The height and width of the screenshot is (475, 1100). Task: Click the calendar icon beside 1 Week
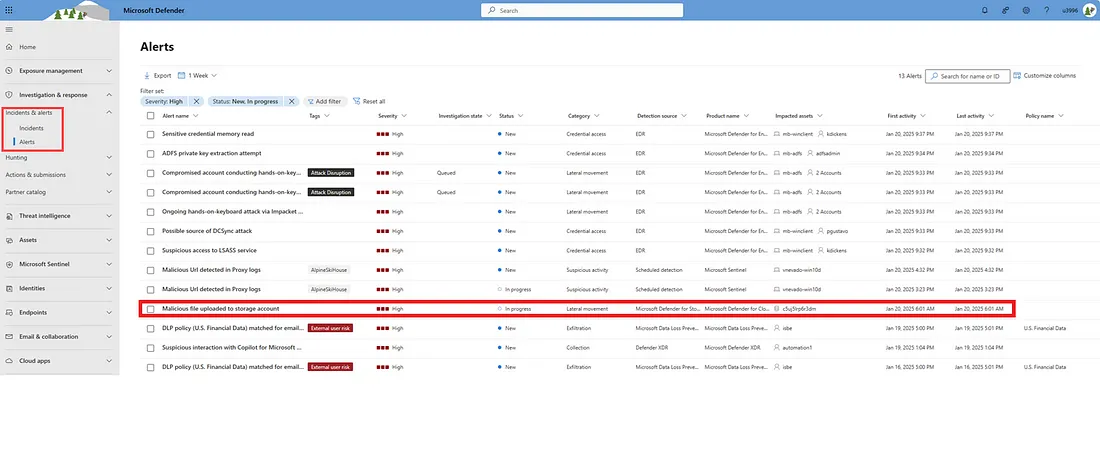pos(181,75)
